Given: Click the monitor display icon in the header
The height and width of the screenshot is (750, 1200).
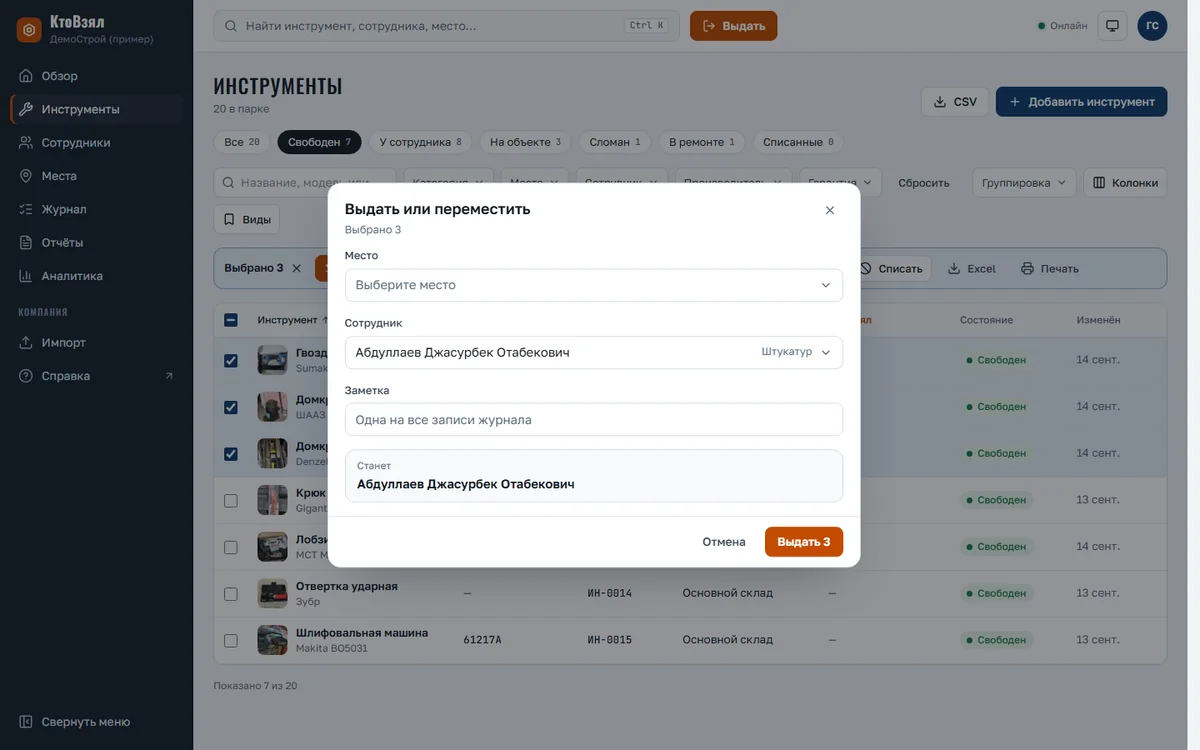Looking at the screenshot, I should (x=1112, y=26).
